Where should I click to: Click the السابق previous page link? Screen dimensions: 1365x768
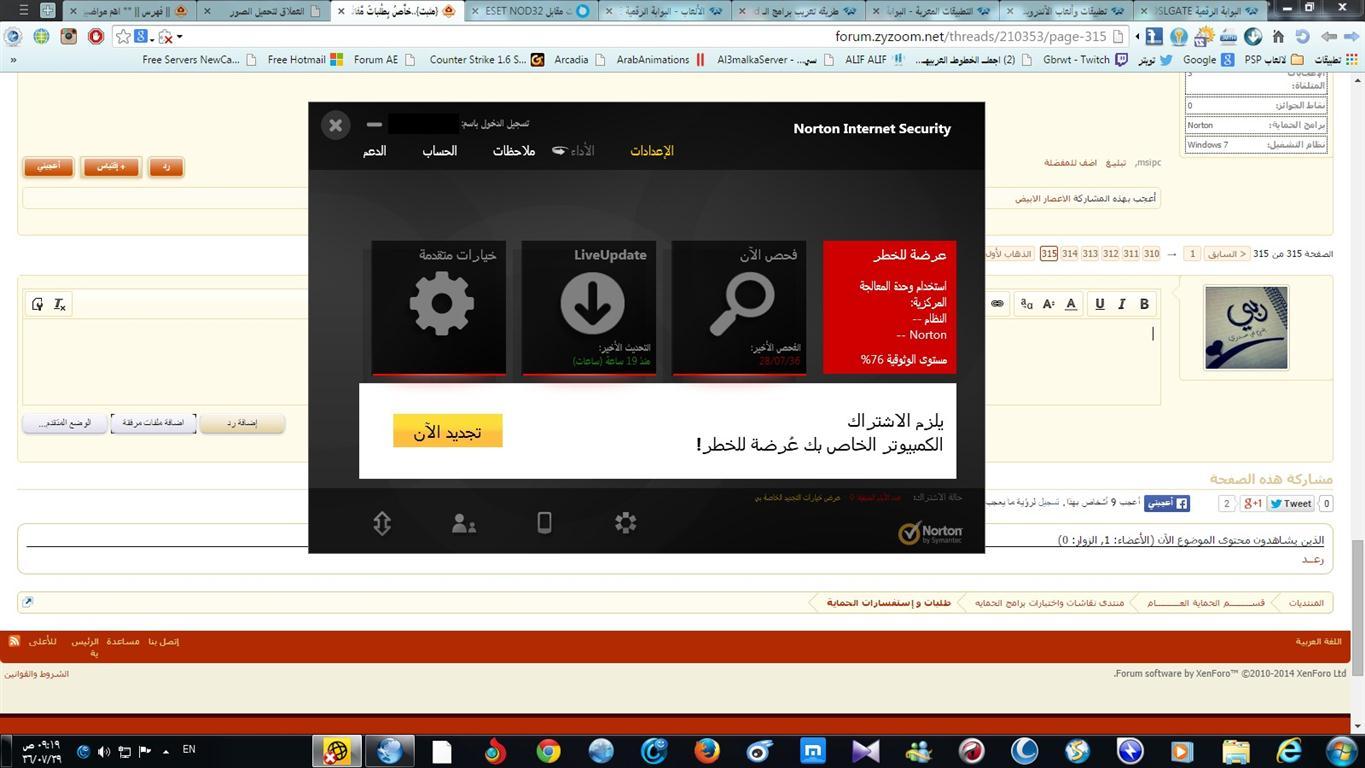1227,254
